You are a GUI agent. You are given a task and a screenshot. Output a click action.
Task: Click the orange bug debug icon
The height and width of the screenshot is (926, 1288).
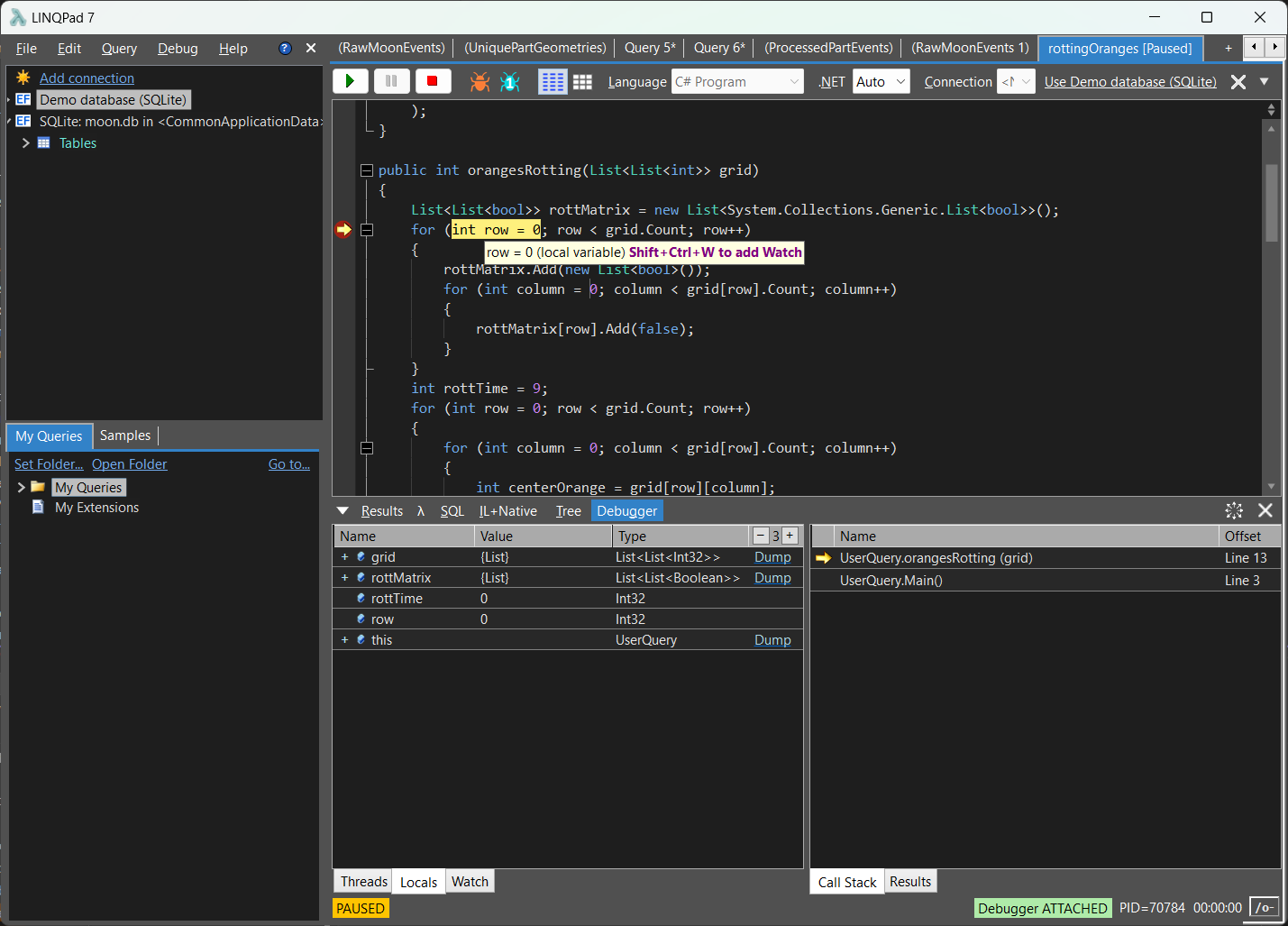480,82
